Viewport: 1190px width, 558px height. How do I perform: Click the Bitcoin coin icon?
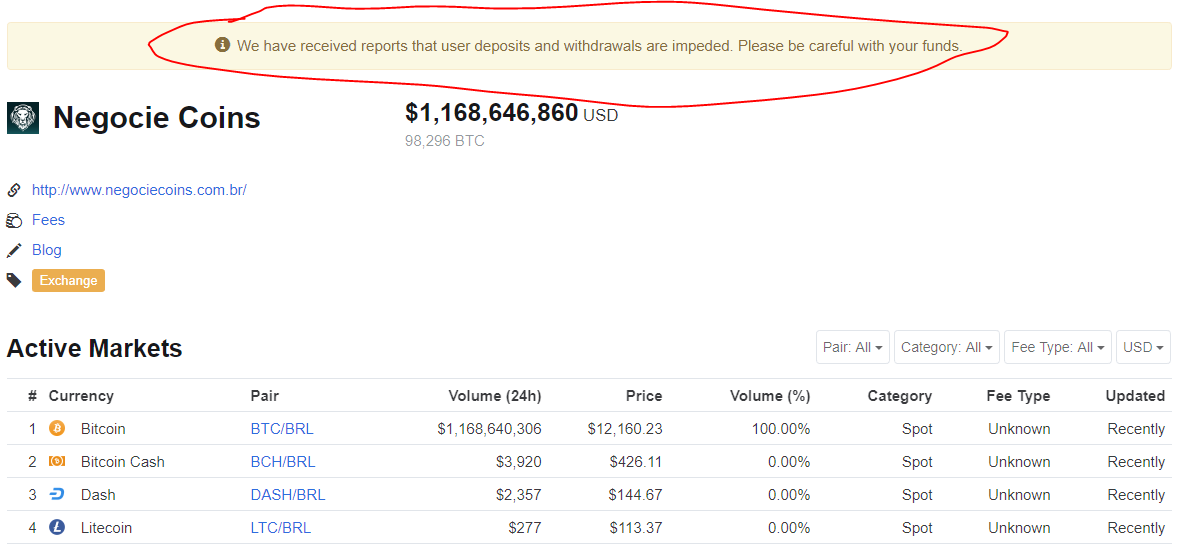[57, 429]
